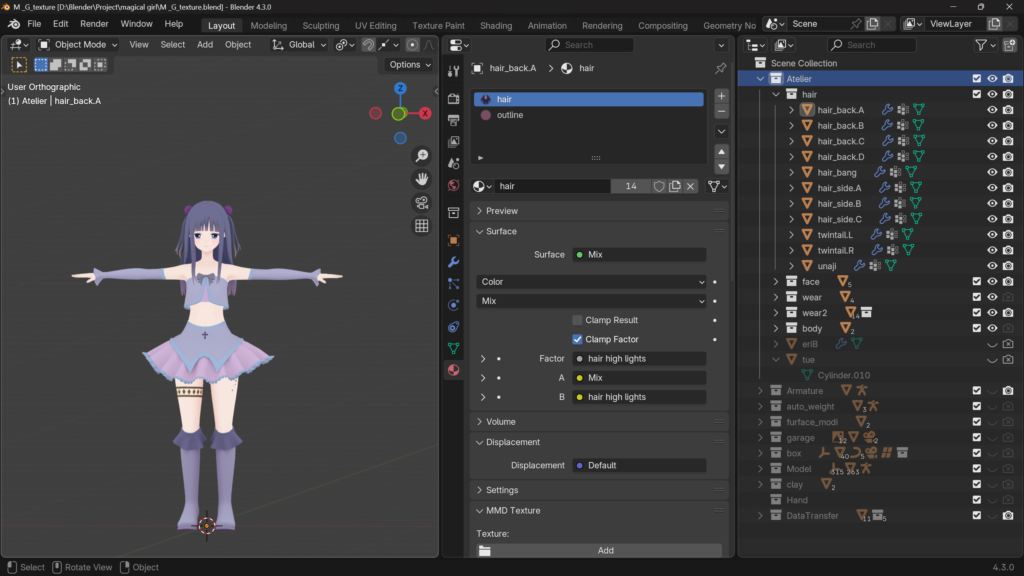Screen dimensions: 1024x576
Task: Switch orthographic/perspective with the grid icon
Action: point(422,226)
